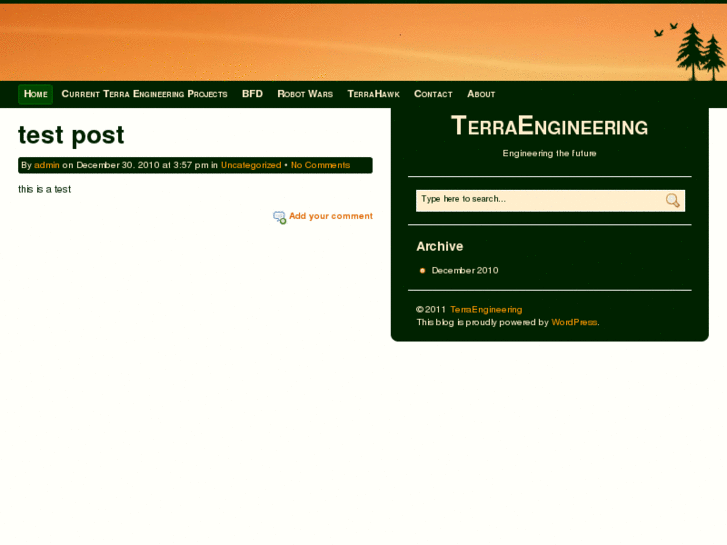Click the Engineering the future tagline
This screenshot has height=545, width=727.
549,153
